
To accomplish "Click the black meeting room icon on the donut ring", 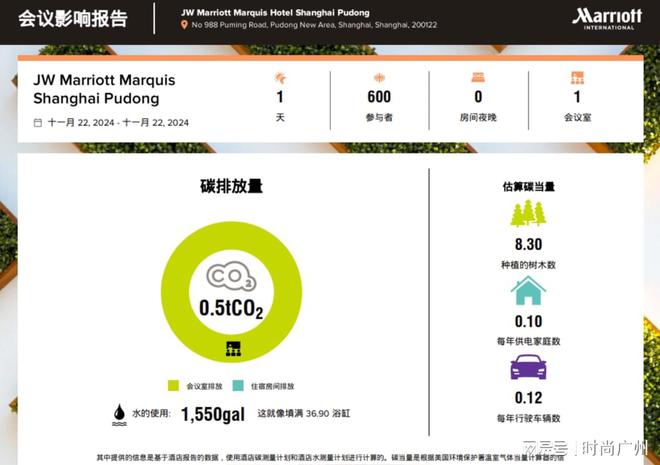I will click(234, 349).
